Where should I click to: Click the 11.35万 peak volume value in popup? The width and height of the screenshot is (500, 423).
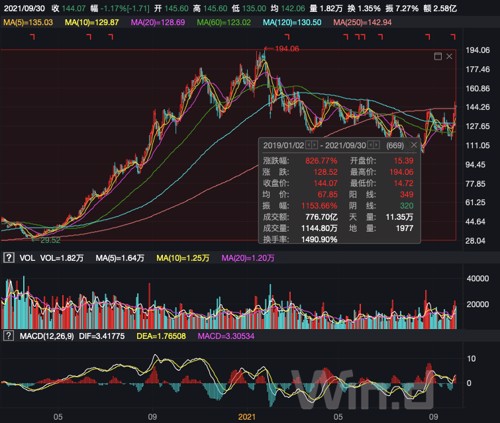click(399, 217)
